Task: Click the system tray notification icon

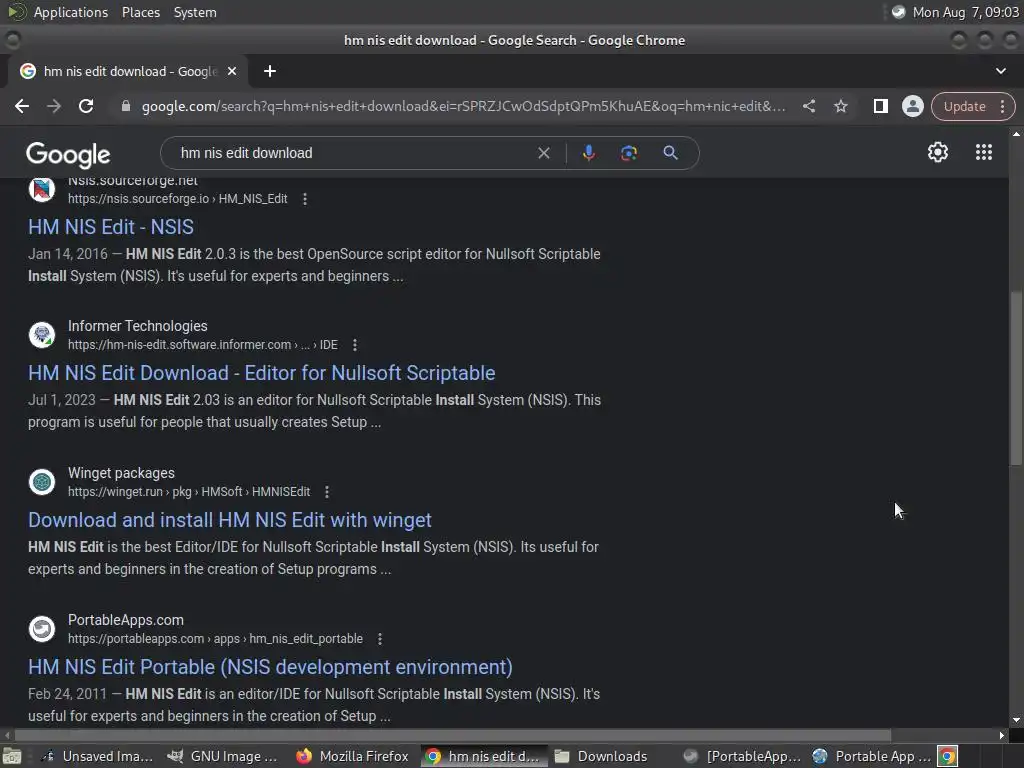Action: (x=899, y=12)
